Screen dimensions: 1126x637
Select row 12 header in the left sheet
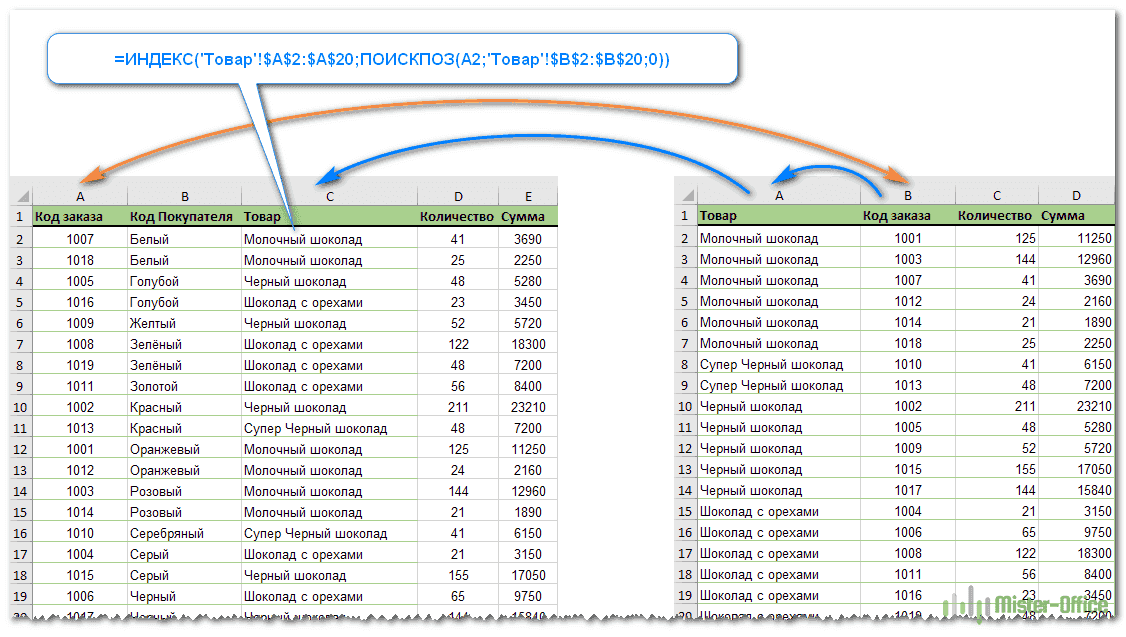[20, 450]
